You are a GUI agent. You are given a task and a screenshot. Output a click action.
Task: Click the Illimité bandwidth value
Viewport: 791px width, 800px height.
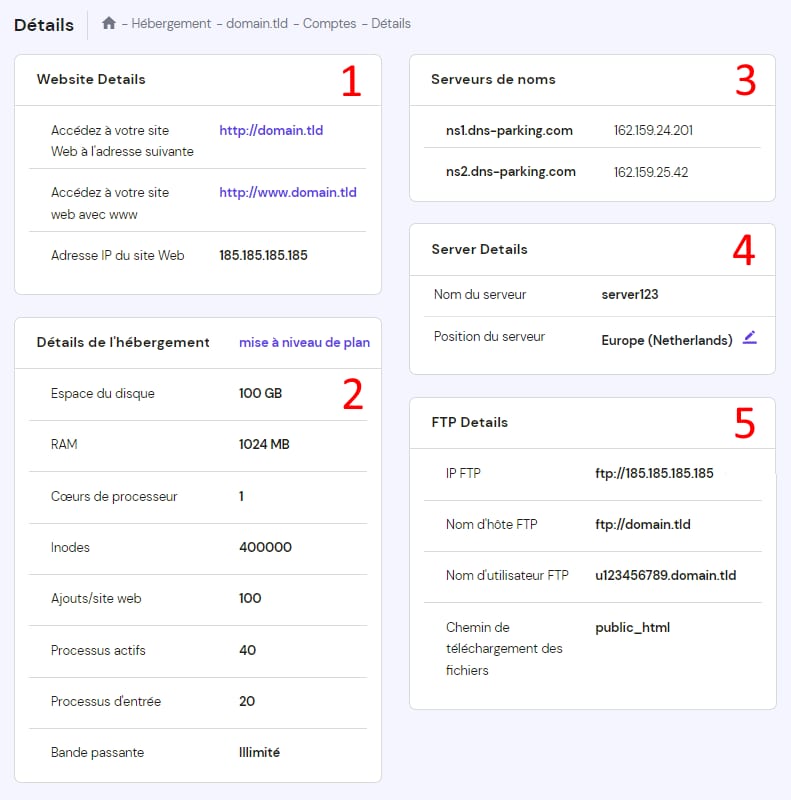(x=259, y=752)
